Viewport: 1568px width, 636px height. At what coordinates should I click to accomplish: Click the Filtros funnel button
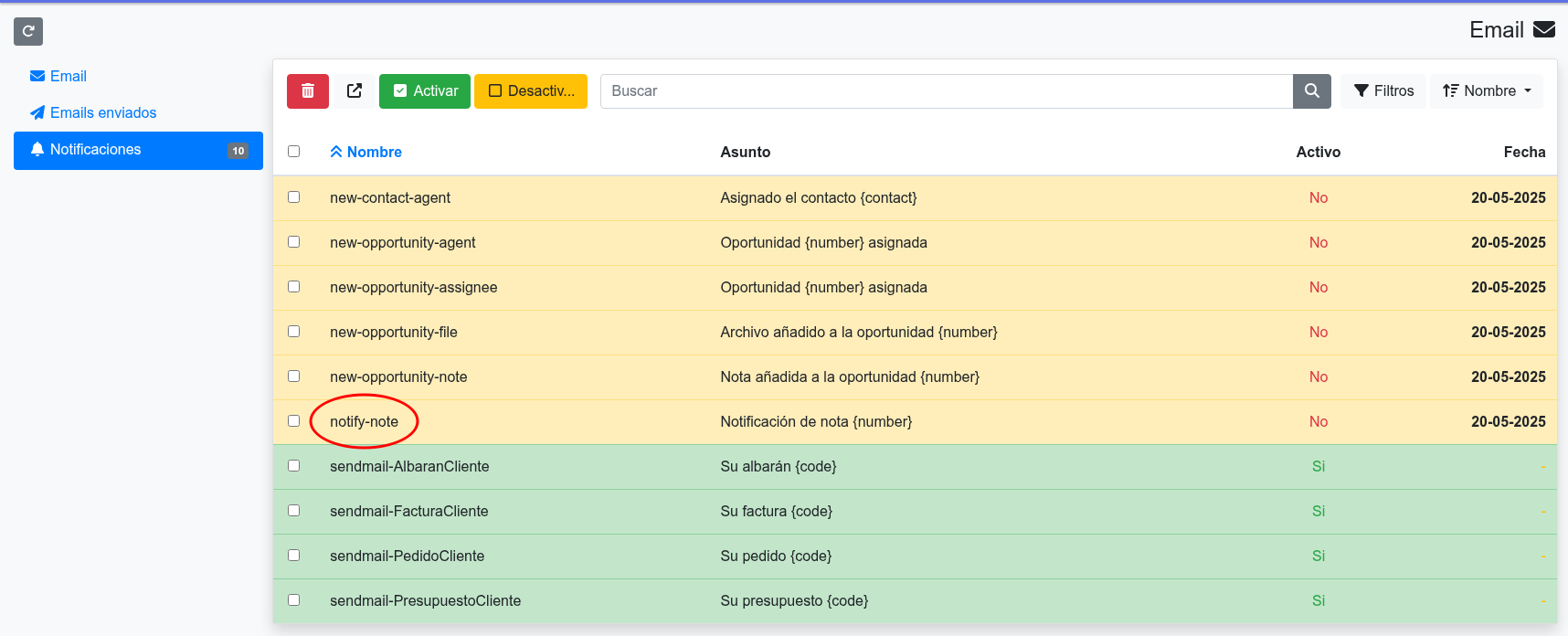point(1383,91)
